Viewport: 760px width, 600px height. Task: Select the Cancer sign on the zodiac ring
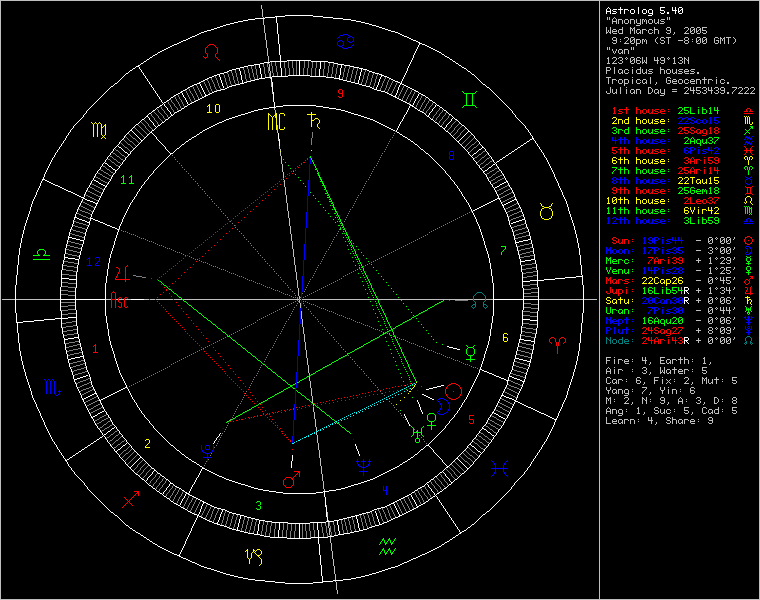click(x=345, y=42)
